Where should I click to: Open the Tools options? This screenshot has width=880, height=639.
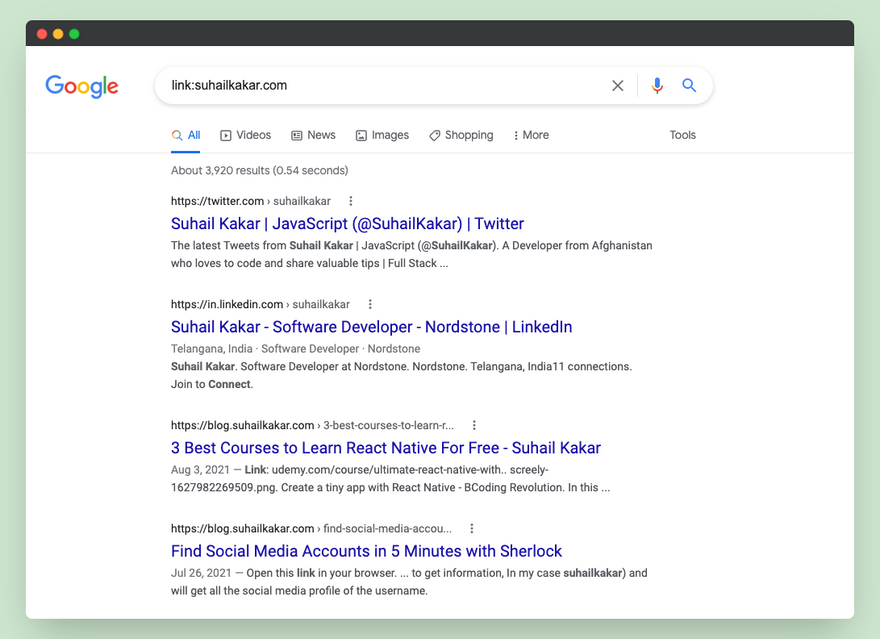pyautogui.click(x=683, y=135)
